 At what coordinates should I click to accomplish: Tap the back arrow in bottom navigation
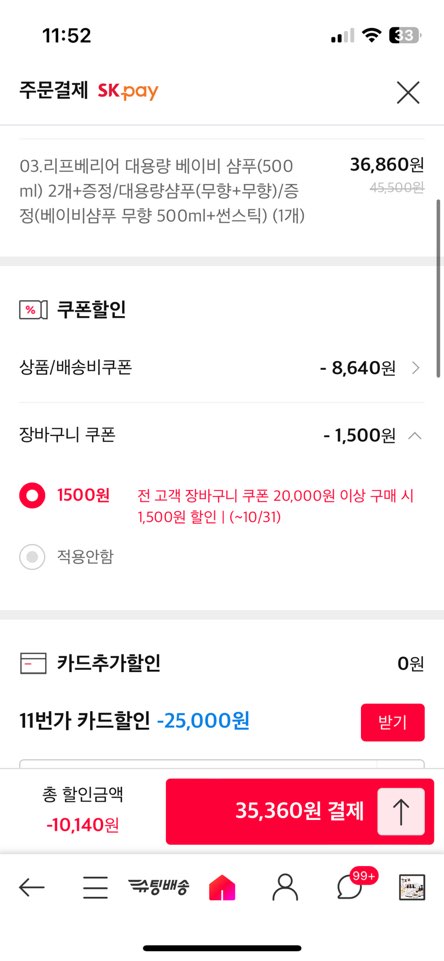31,886
